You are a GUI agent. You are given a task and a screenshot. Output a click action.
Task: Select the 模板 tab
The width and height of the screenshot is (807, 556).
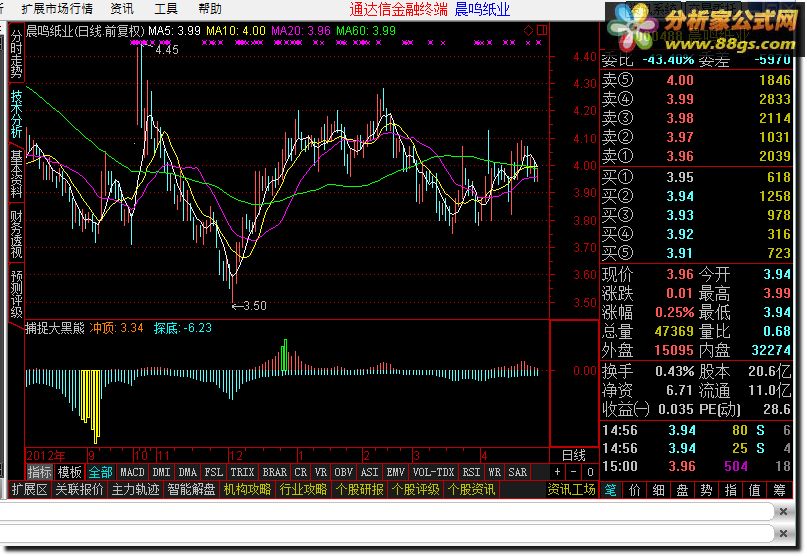click(69, 472)
